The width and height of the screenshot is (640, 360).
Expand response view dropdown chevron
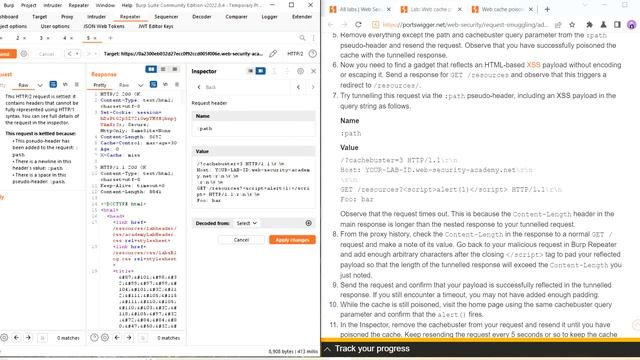click(x=140, y=85)
